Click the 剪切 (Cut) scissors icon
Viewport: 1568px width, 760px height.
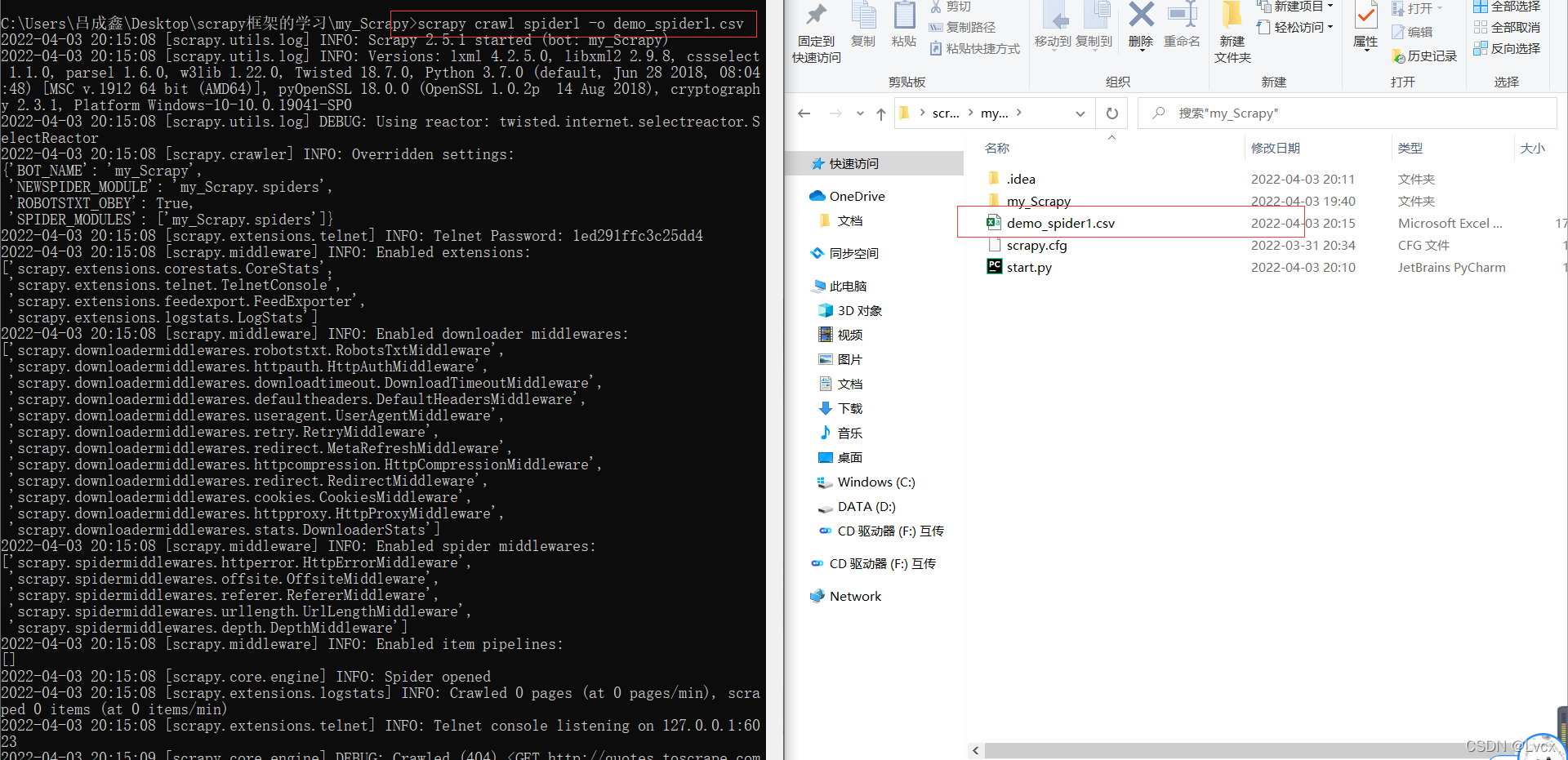point(936,7)
